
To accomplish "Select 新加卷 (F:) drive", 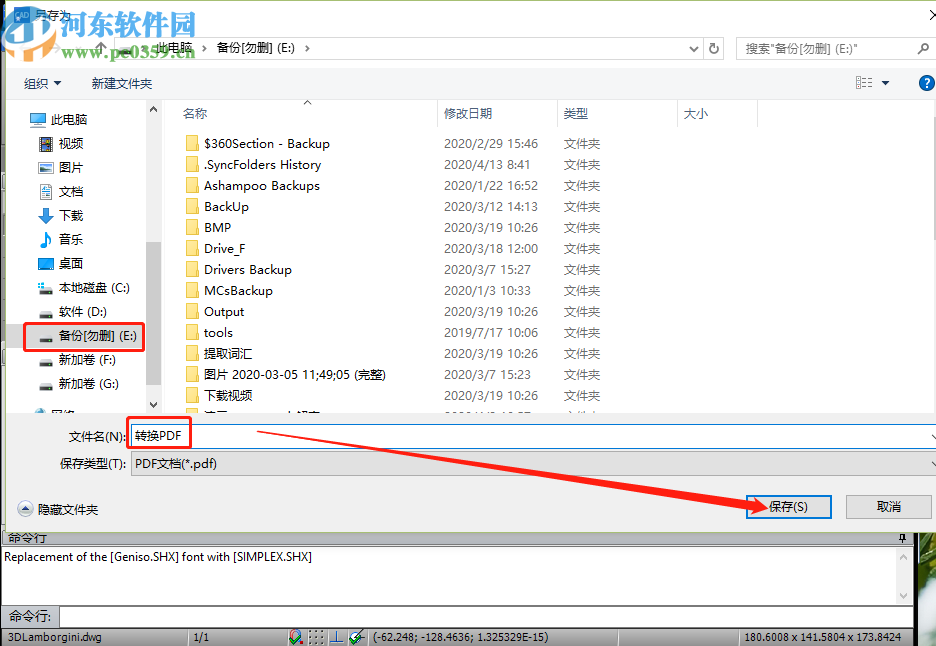I will (77, 360).
